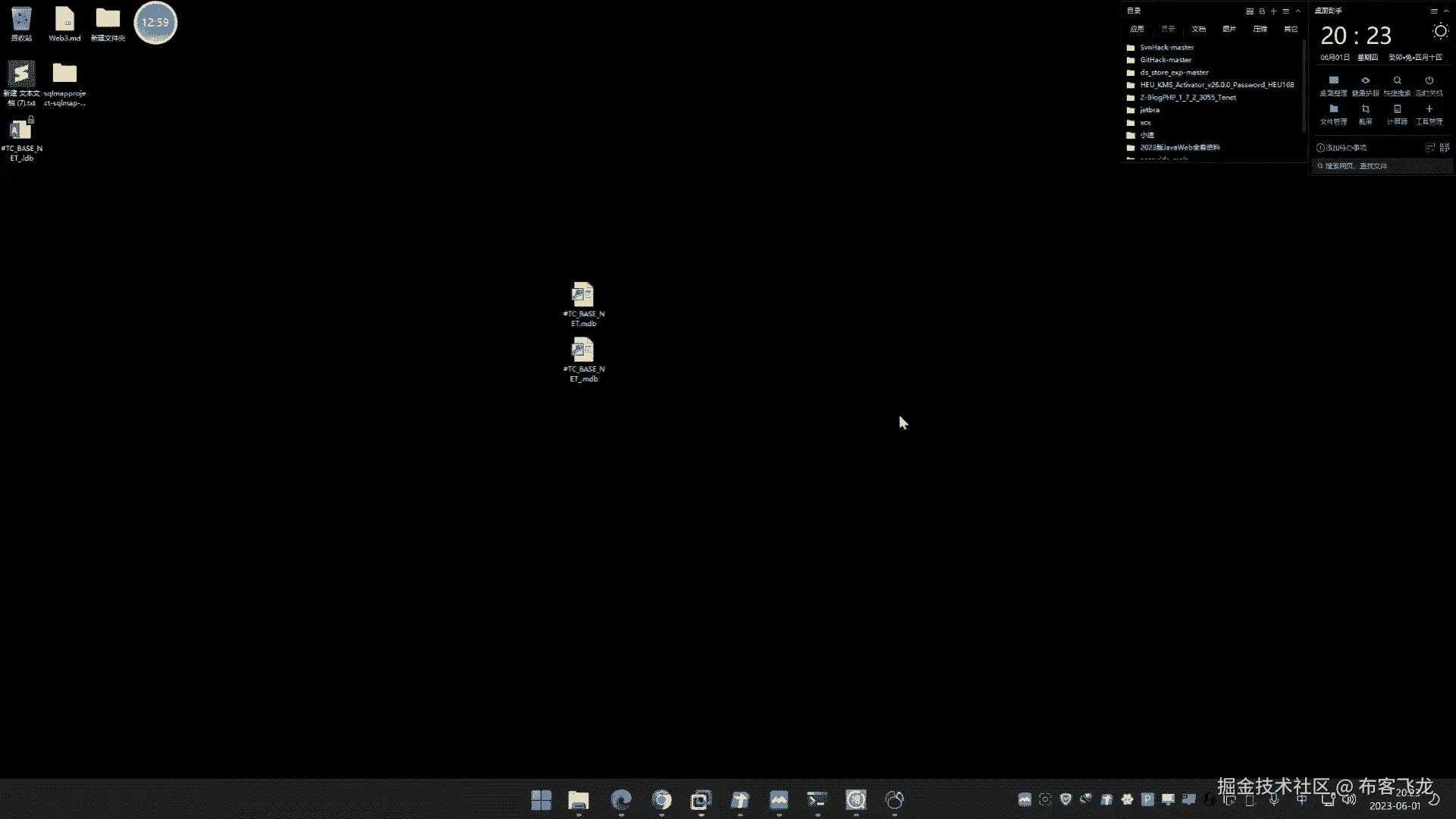1456x819 pixels.
Task: Open the 桌面整理 desktop organizer tool
Action: coord(1333,80)
